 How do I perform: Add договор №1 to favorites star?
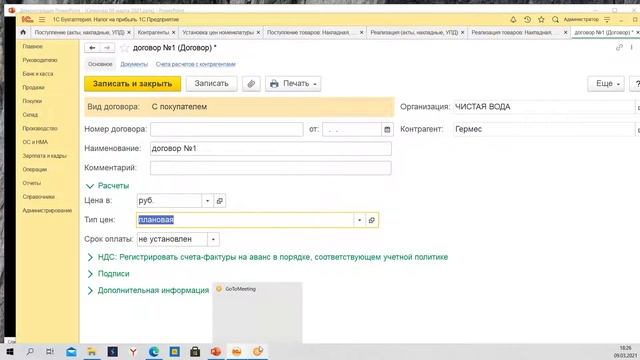[124, 48]
